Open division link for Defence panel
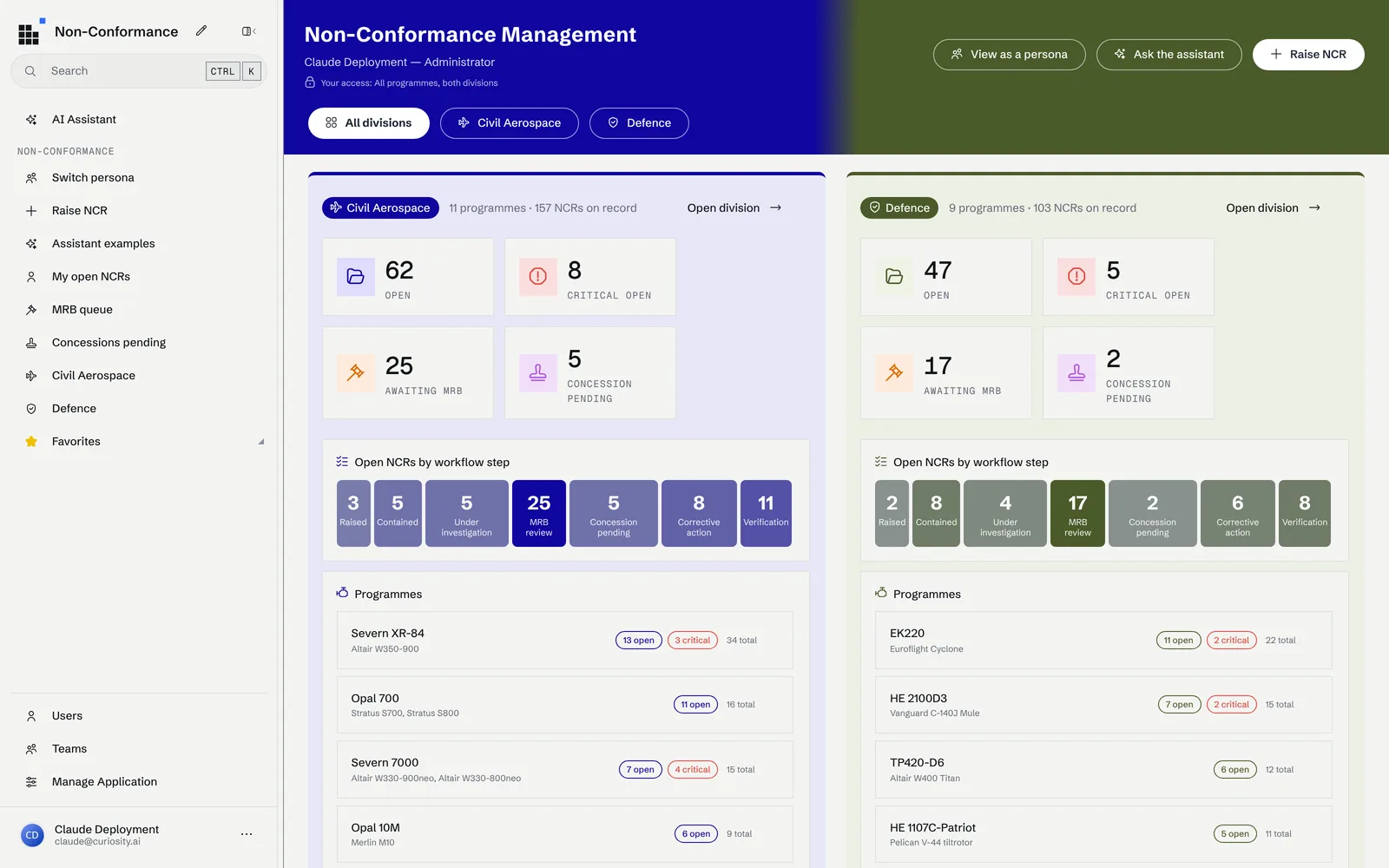Image resolution: width=1389 pixels, height=868 pixels. tap(1273, 208)
